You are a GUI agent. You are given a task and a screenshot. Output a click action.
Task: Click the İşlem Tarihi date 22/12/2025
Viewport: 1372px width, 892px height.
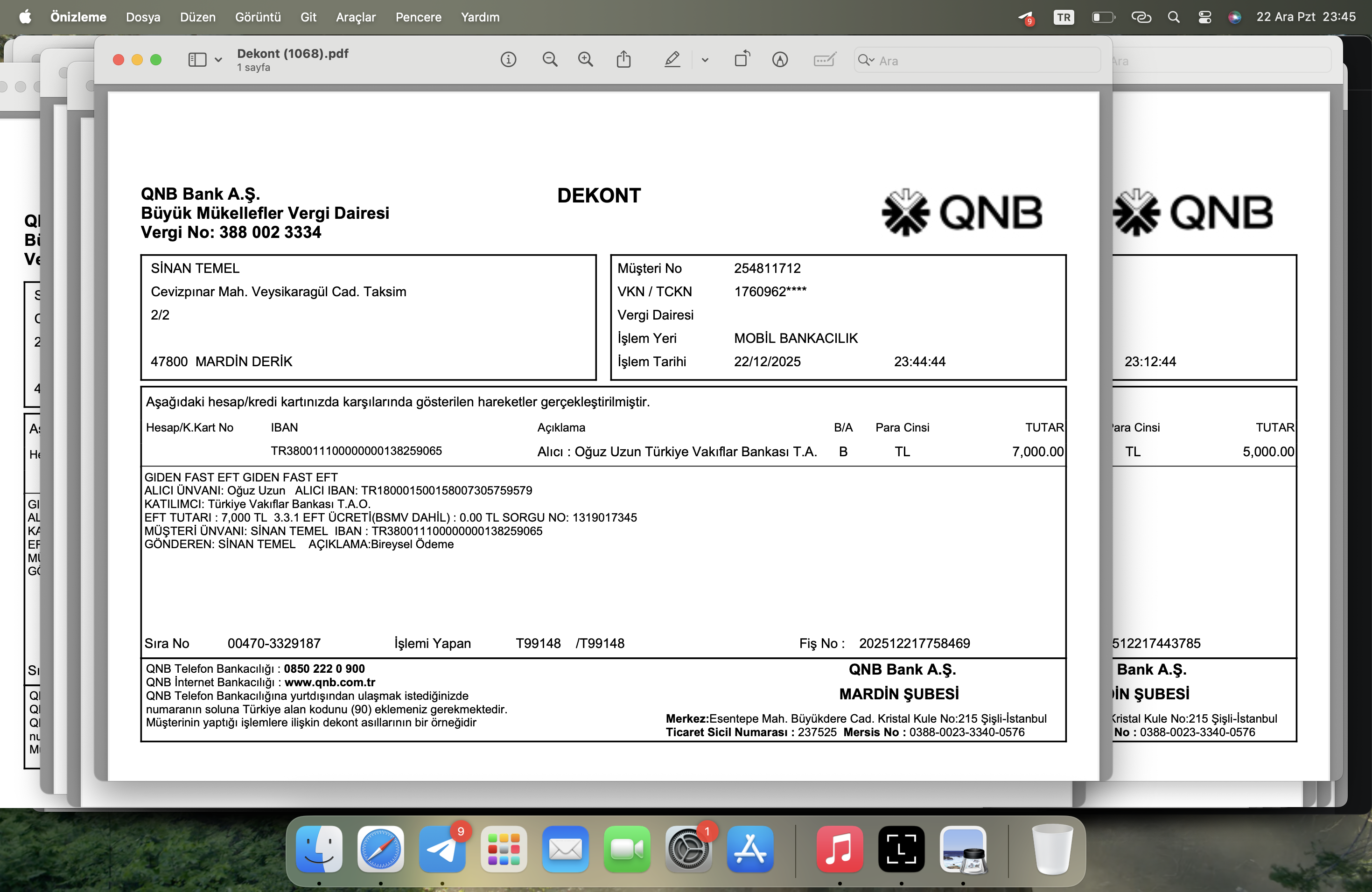767,361
